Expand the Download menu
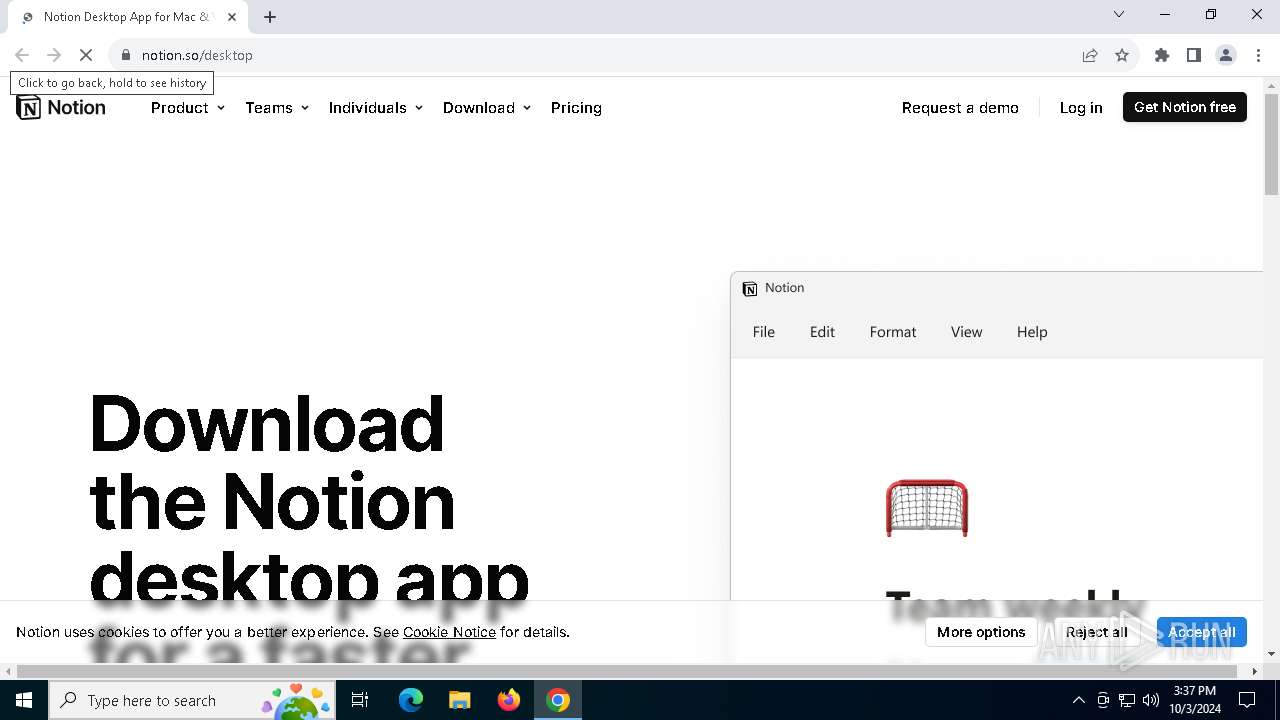Image resolution: width=1280 pixels, height=720 pixels. [487, 108]
